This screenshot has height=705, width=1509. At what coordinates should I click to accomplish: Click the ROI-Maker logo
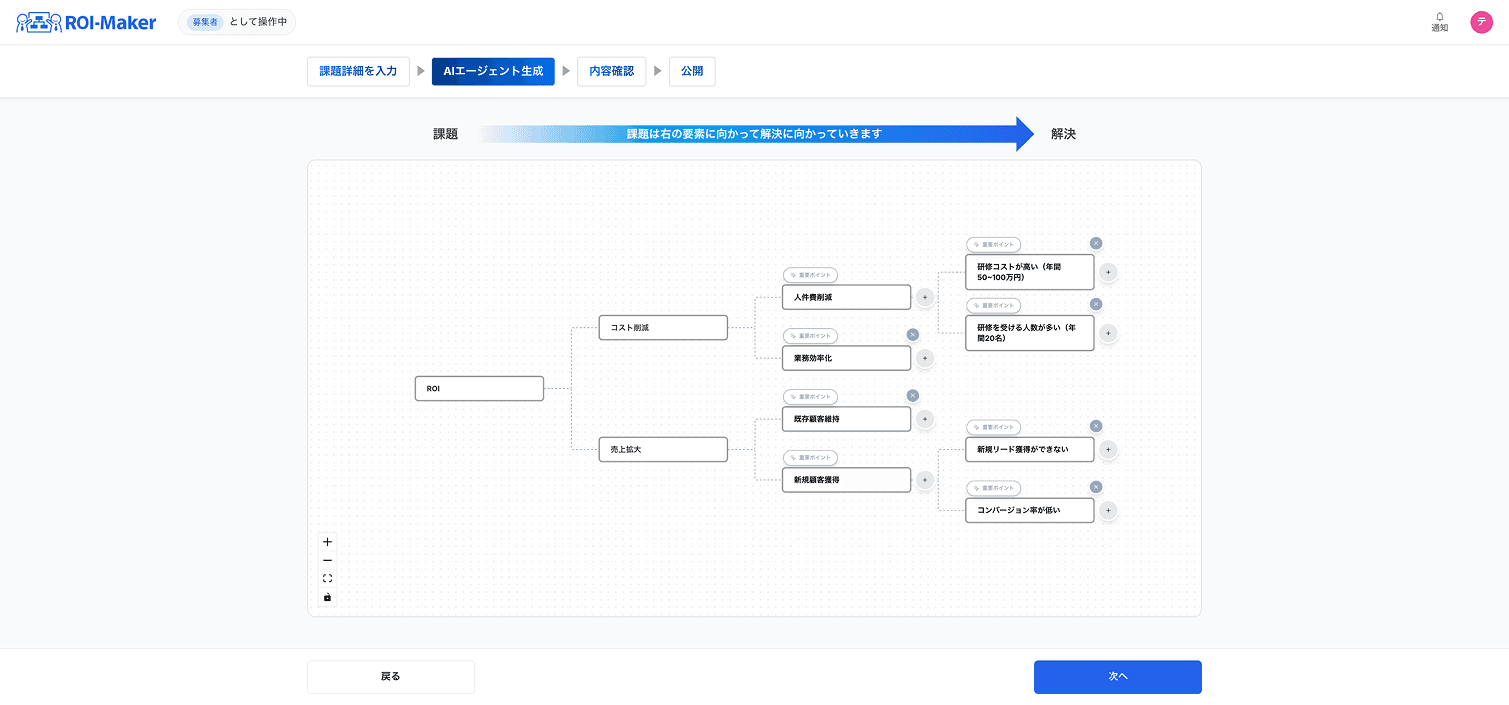coord(87,22)
